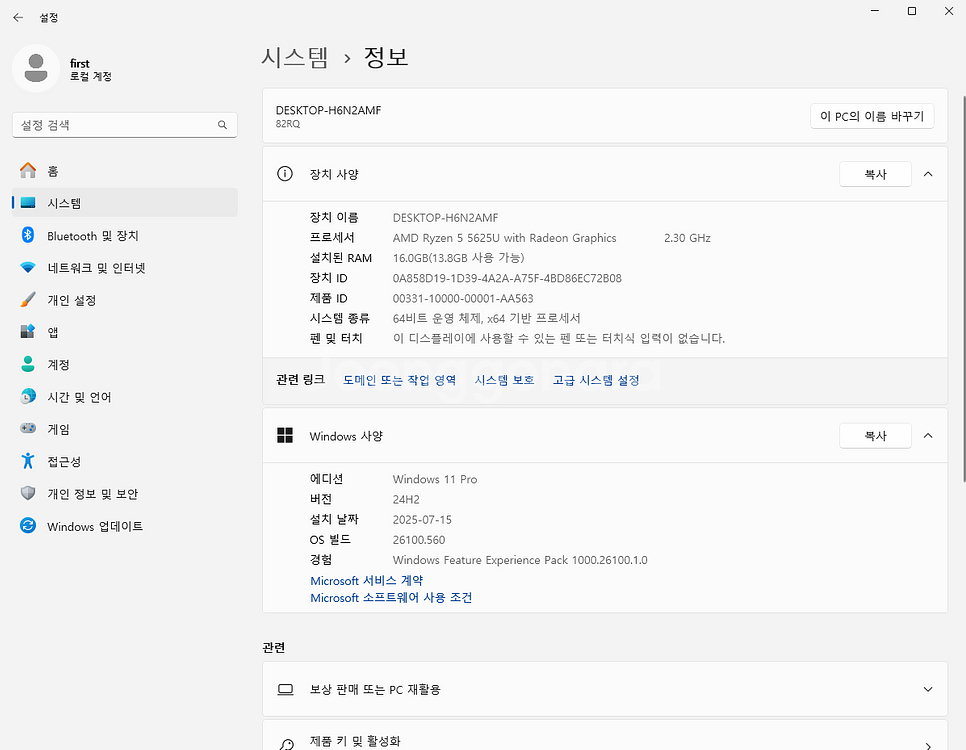The image size is (966, 750).
Task: Click the first 로컬 계정 account name
Action: coord(91,70)
